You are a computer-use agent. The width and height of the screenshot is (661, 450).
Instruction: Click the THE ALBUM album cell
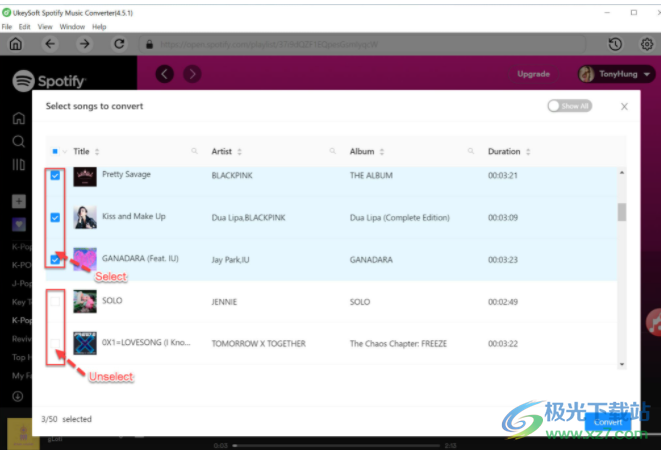click(x=371, y=176)
